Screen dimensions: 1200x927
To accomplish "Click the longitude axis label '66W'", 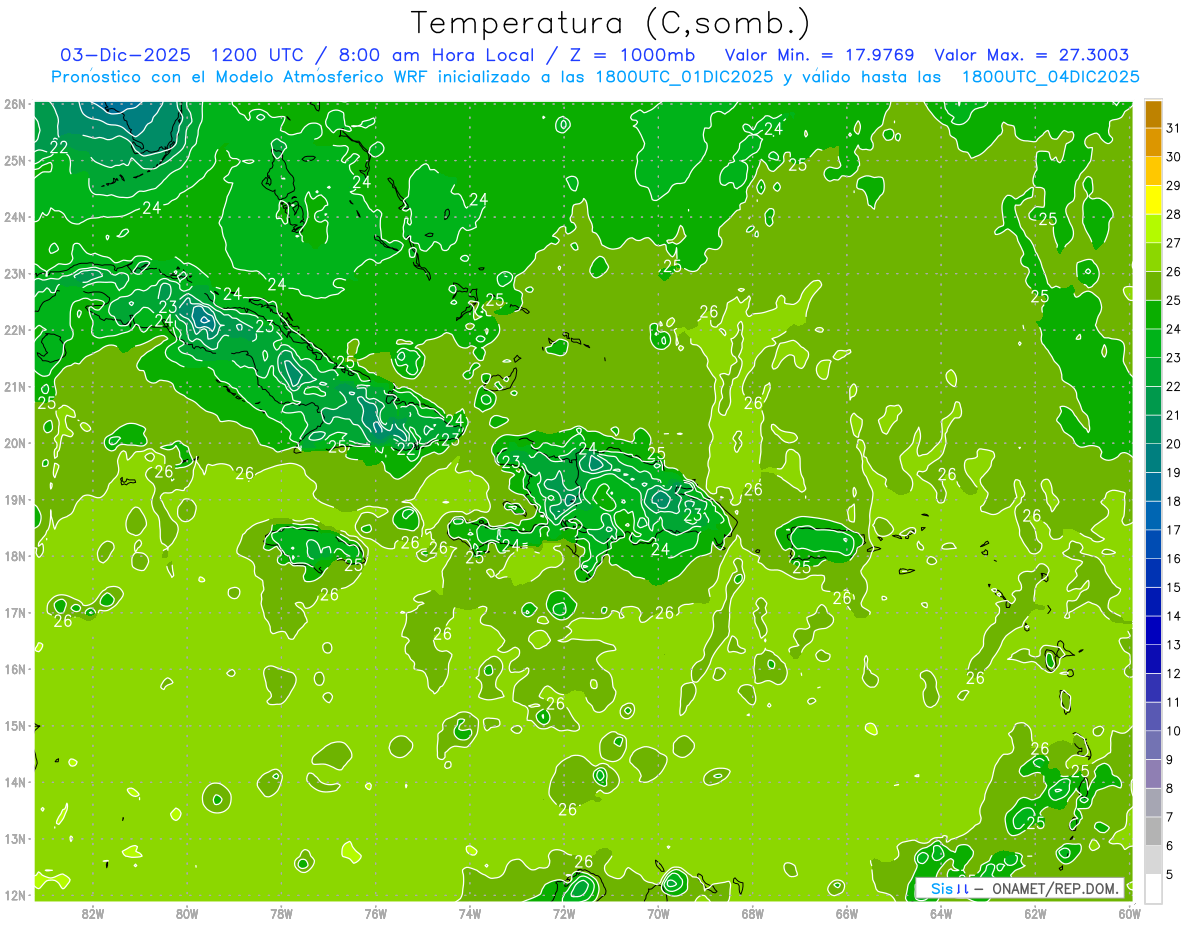I will tap(846, 913).
